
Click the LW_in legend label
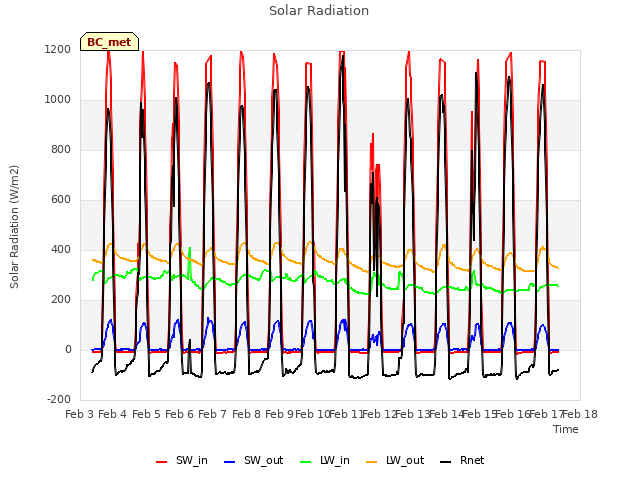pyautogui.click(x=335, y=460)
